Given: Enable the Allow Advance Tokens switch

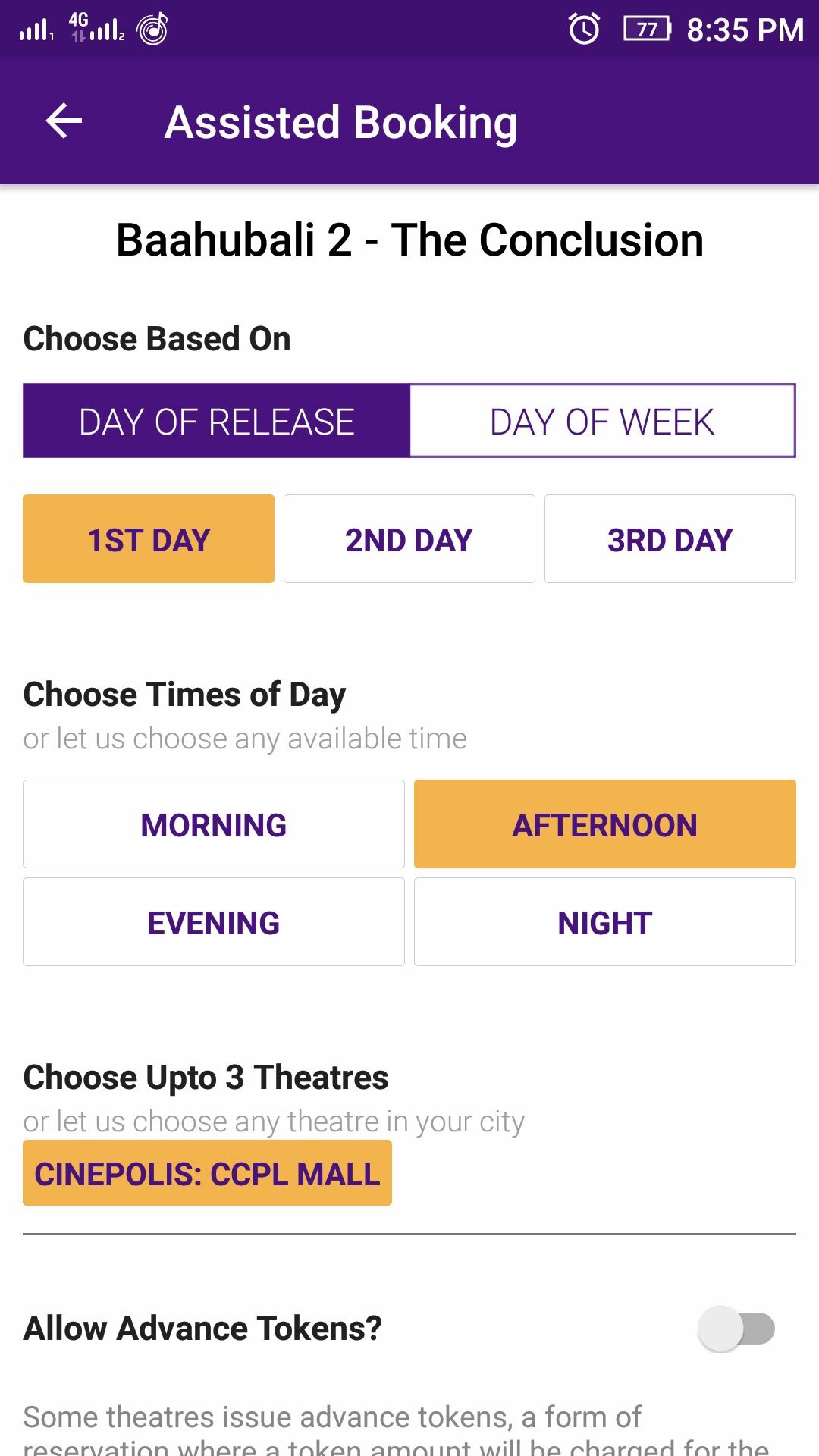Looking at the screenshot, I should 736,1328.
